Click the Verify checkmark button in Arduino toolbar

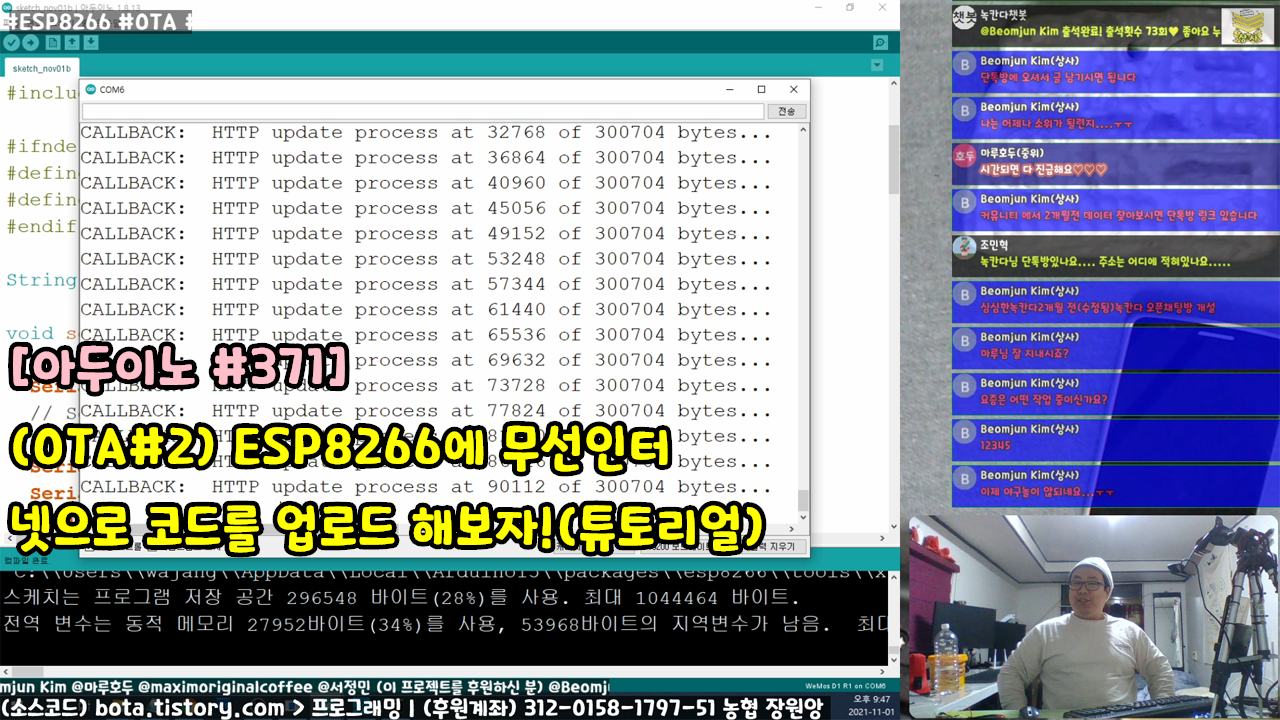coord(11,42)
